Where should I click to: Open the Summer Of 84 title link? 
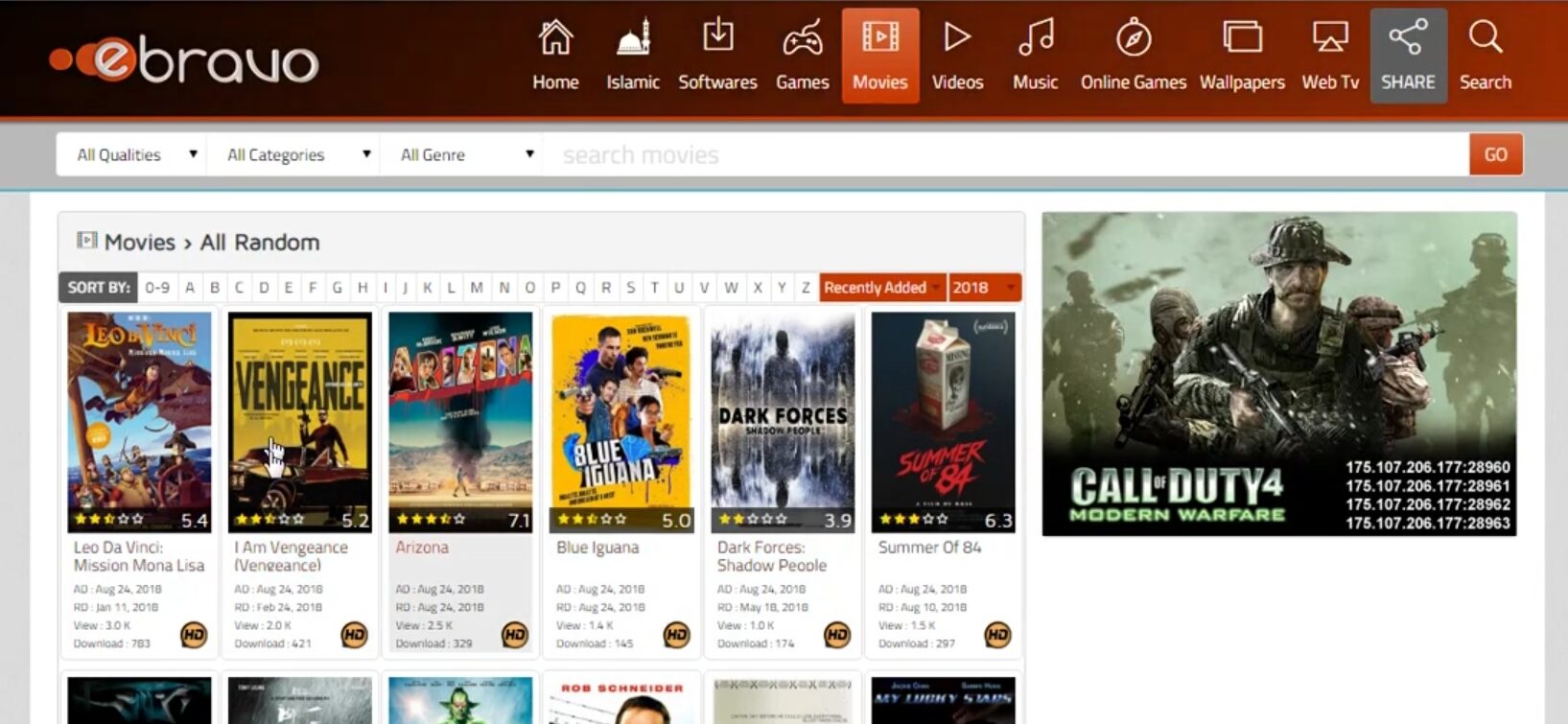930,548
